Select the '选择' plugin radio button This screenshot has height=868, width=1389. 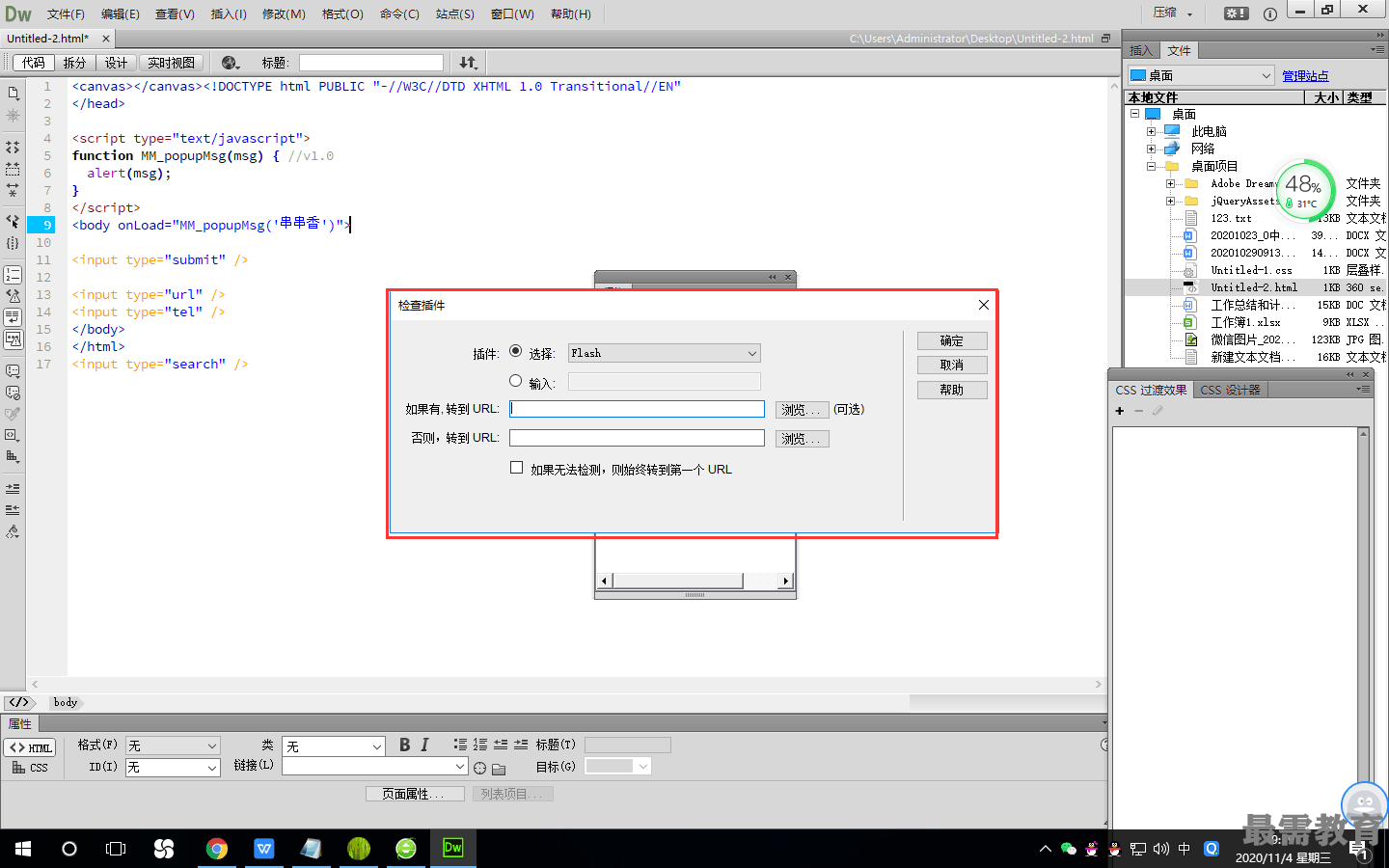pos(516,351)
